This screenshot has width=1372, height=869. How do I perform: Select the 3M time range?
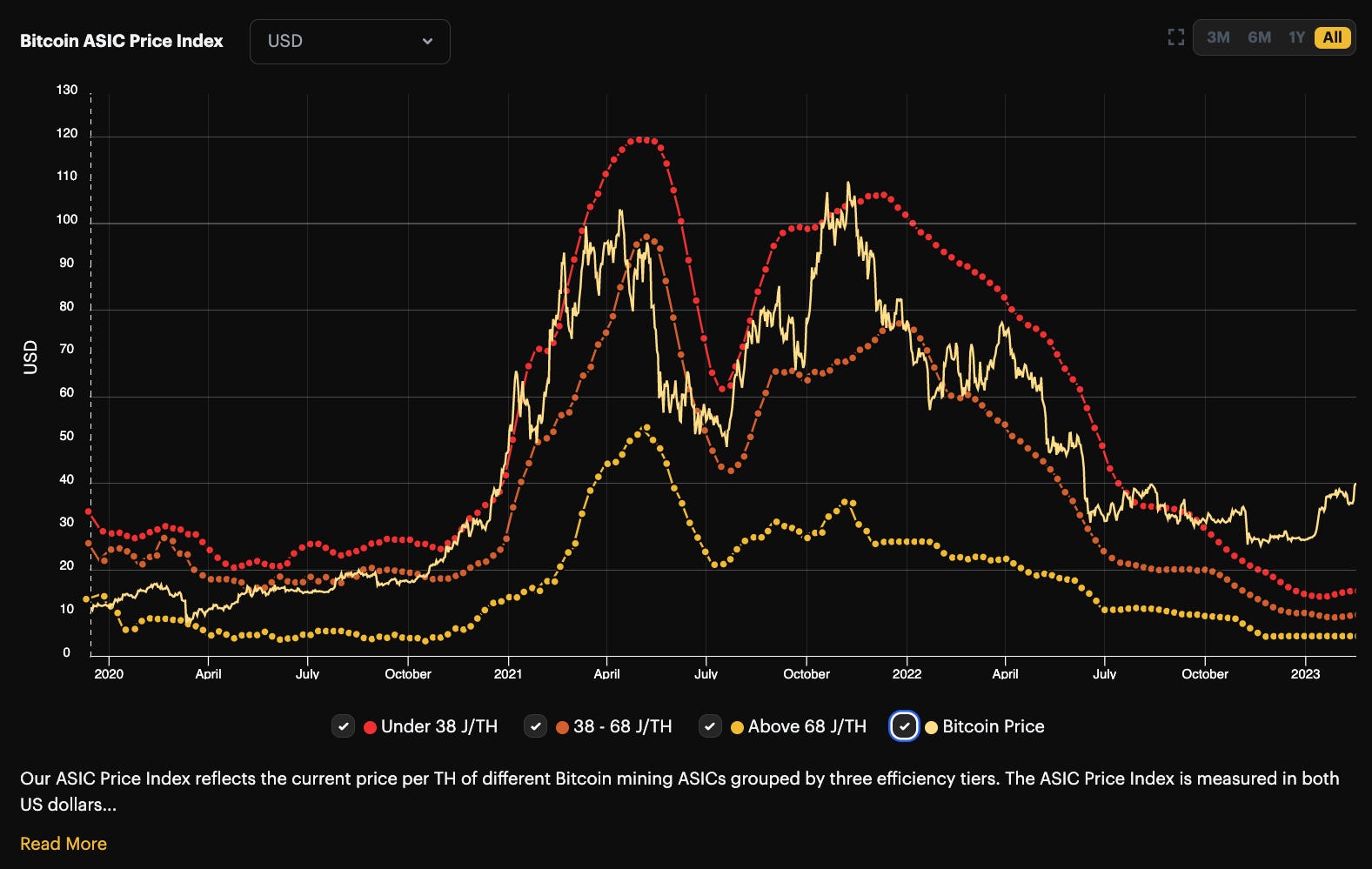(x=1218, y=37)
